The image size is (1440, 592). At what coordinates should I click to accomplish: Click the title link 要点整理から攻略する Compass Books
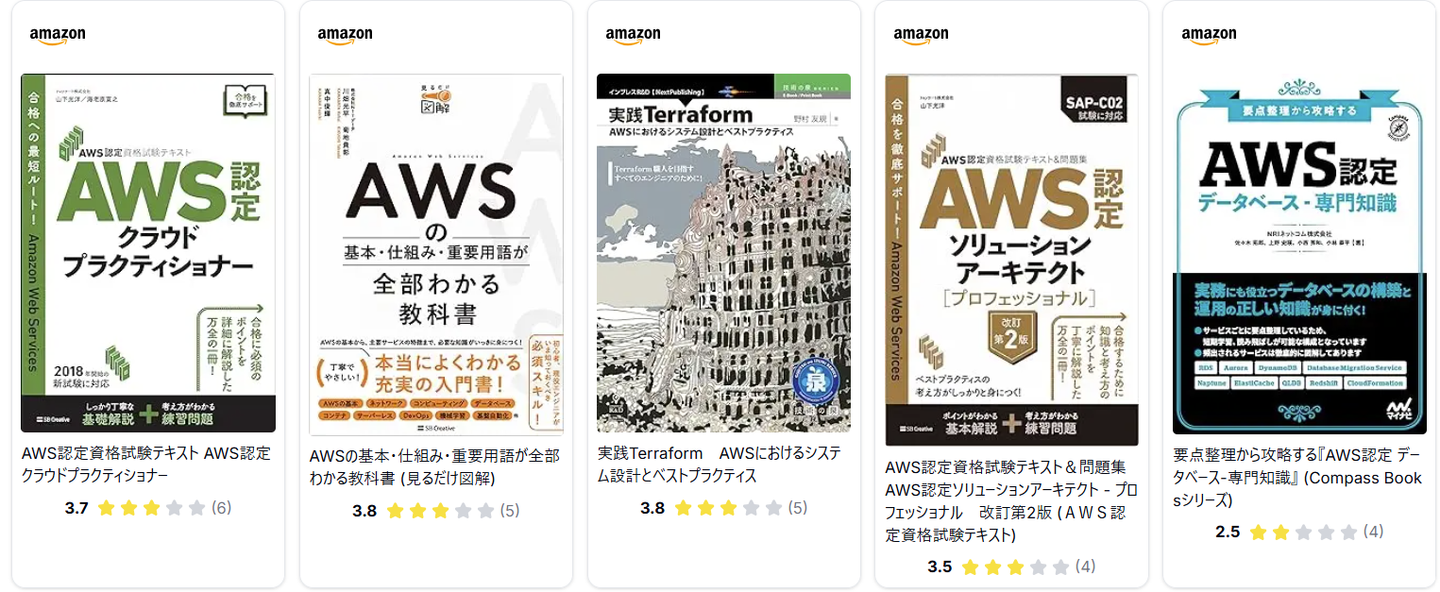tap(1298, 489)
